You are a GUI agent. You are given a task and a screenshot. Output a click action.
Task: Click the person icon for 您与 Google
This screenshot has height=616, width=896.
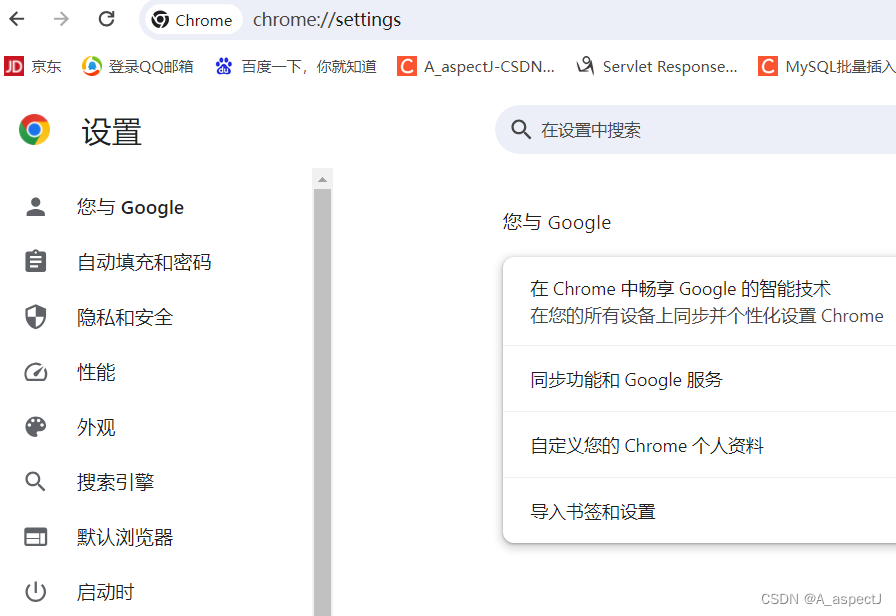pyautogui.click(x=35, y=207)
